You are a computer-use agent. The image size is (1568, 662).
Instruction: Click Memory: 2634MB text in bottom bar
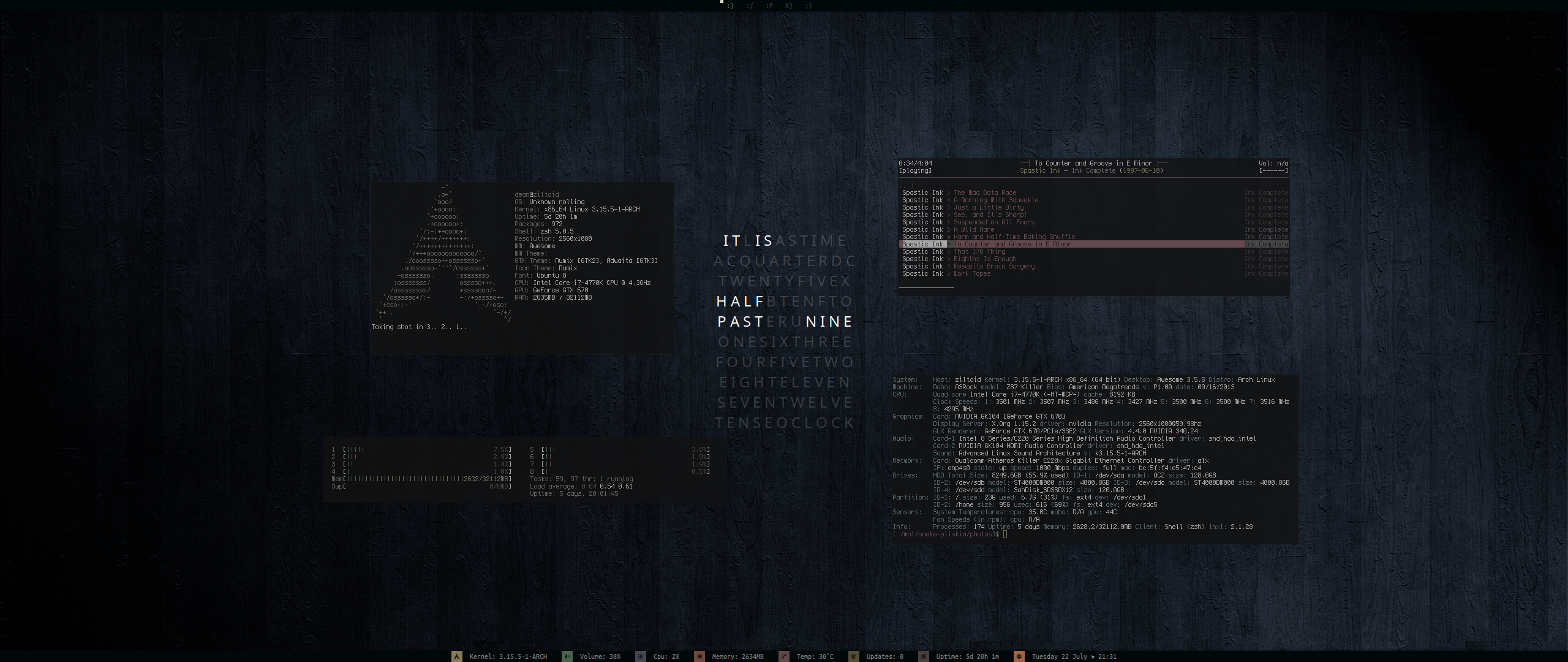click(x=737, y=656)
